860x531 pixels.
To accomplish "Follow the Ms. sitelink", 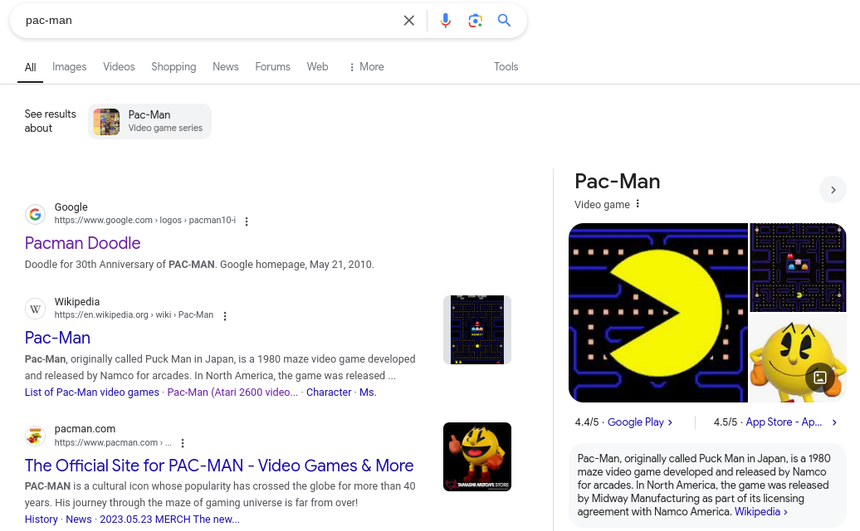I will [x=368, y=392].
